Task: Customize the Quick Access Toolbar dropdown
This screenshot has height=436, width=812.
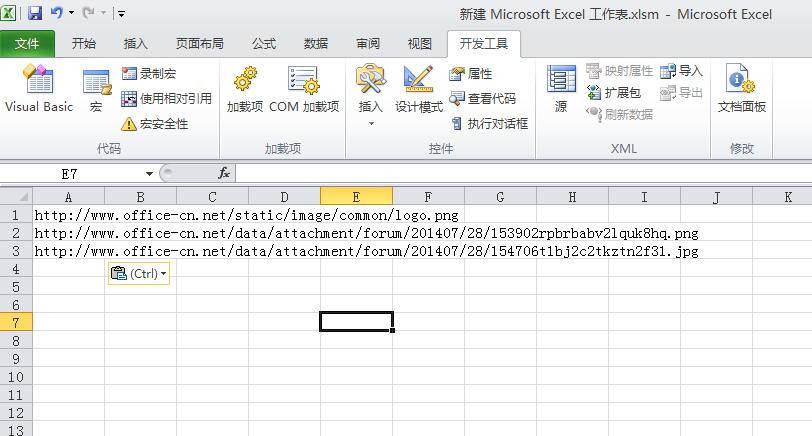Action: tap(121, 13)
